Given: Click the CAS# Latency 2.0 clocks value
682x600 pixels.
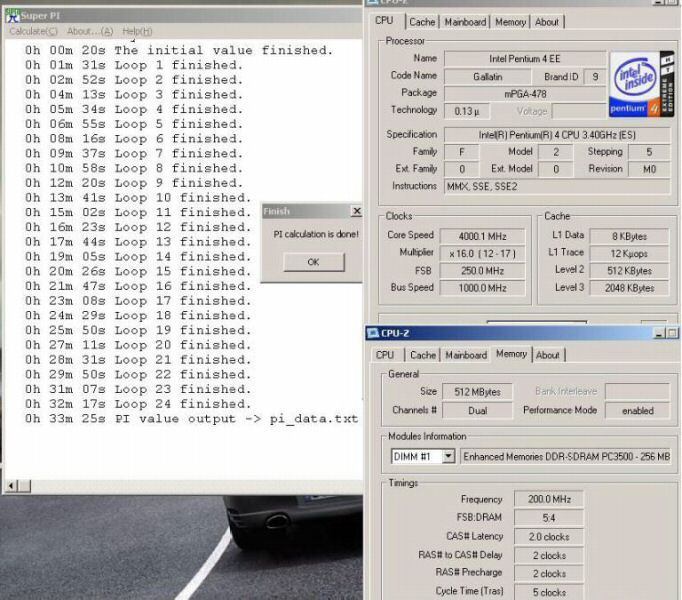Looking at the screenshot, I should pyautogui.click(x=549, y=537).
